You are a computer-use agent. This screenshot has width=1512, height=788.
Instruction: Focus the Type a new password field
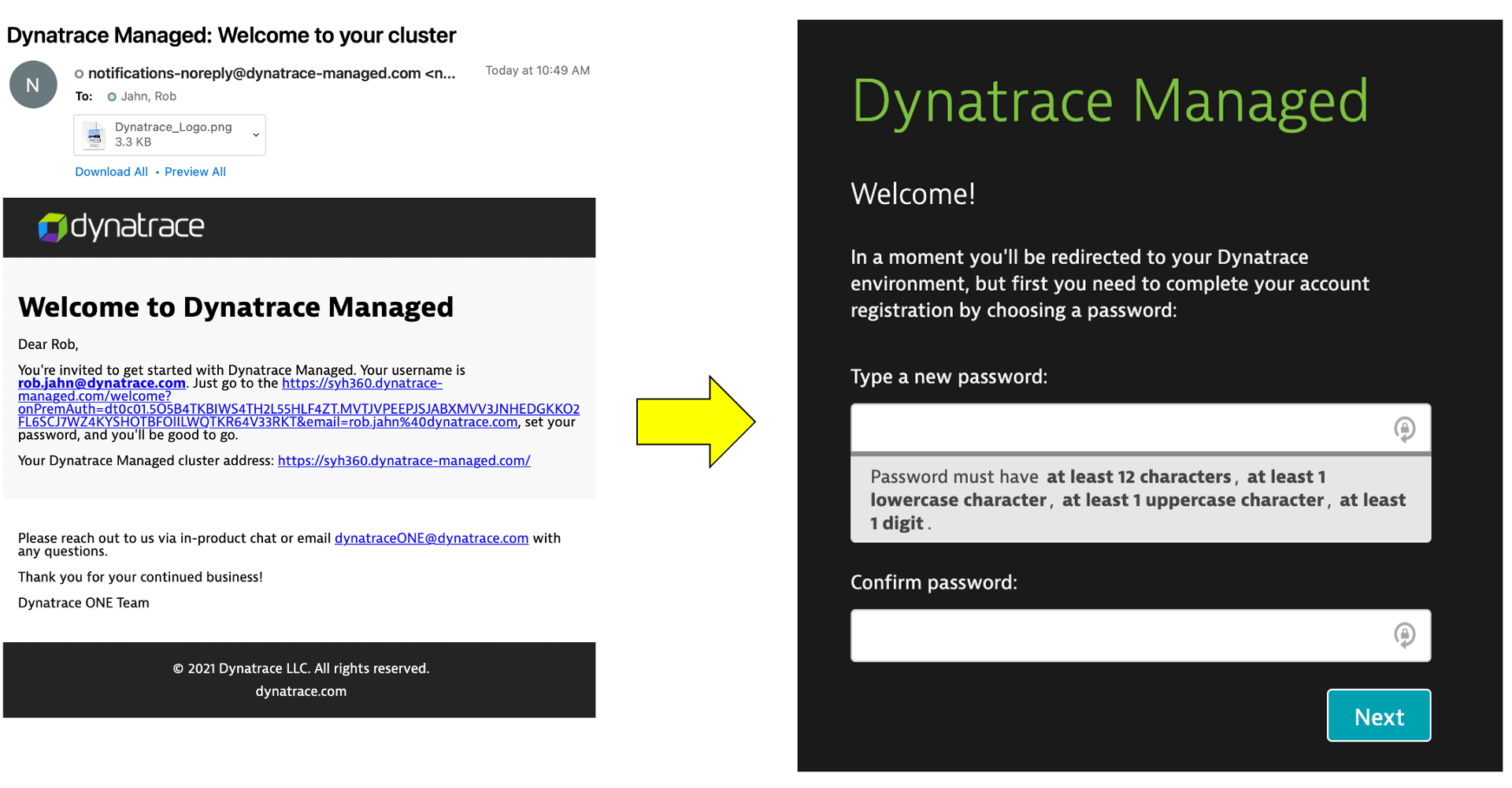[1118, 429]
